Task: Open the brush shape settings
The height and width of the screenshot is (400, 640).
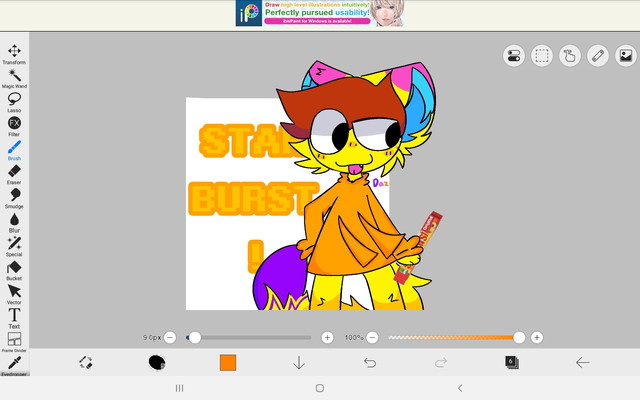Action: 157,362
